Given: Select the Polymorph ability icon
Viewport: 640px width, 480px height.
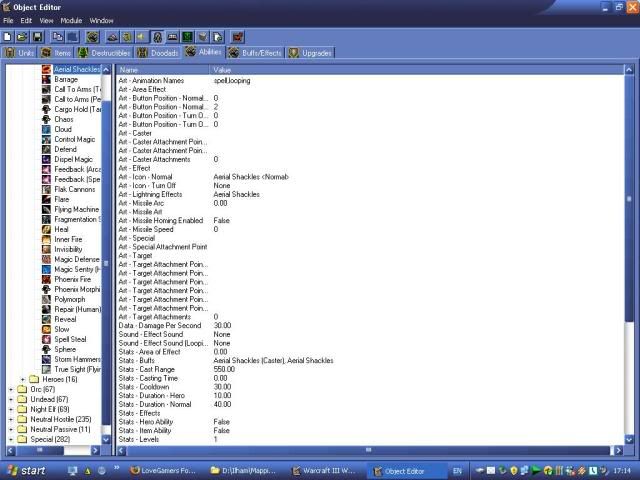Looking at the screenshot, I should (47, 299).
